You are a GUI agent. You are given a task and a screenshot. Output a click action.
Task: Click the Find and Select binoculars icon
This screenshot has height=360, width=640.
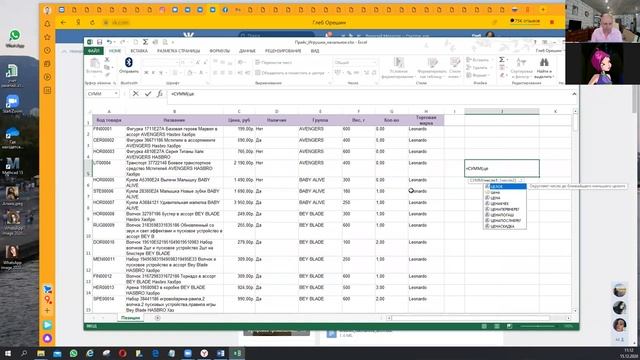click(544, 62)
